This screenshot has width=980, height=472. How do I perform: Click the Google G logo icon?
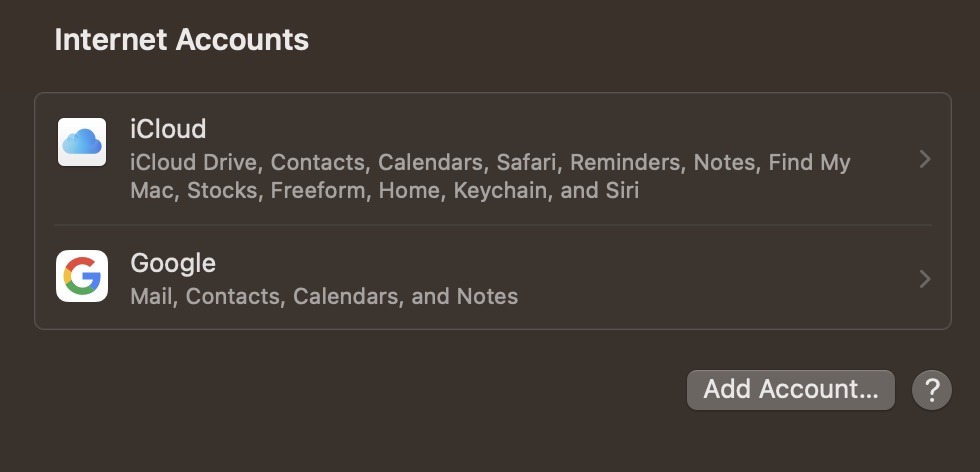point(82,276)
